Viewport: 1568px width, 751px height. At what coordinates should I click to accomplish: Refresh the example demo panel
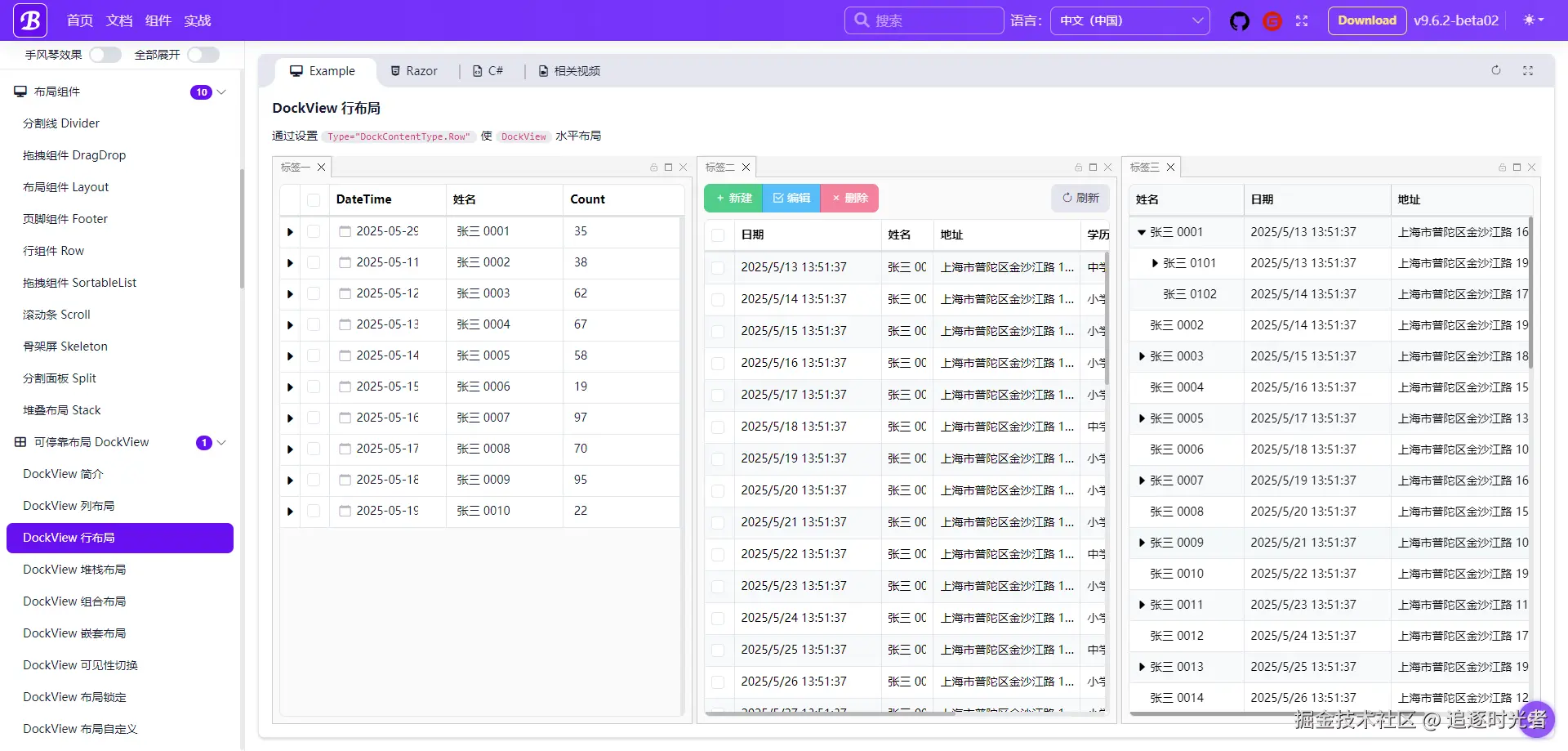tap(1496, 71)
